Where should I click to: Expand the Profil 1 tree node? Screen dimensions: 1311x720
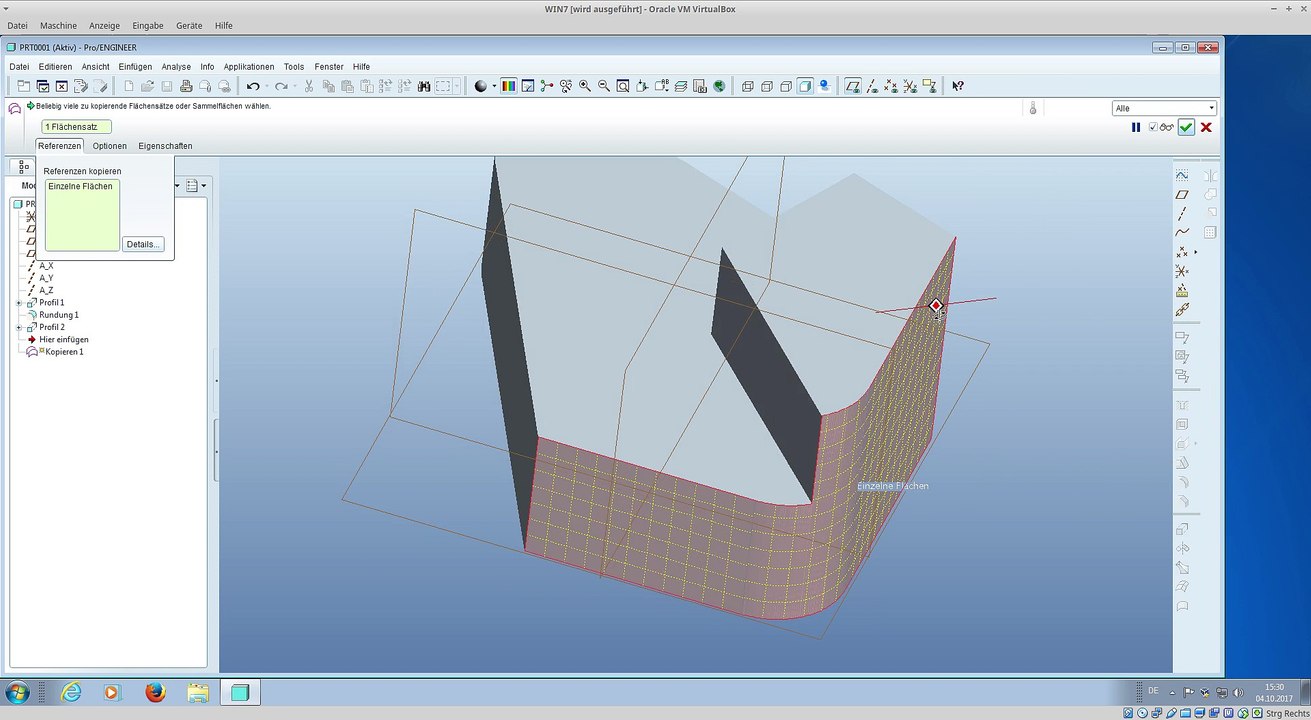tap(19, 303)
